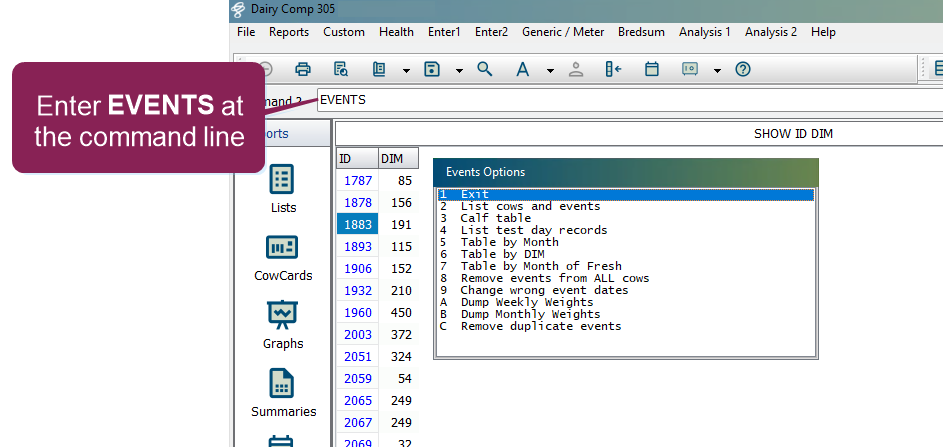943x447 pixels.
Task: Open CowCards in the sidebar
Action: [x=283, y=257]
